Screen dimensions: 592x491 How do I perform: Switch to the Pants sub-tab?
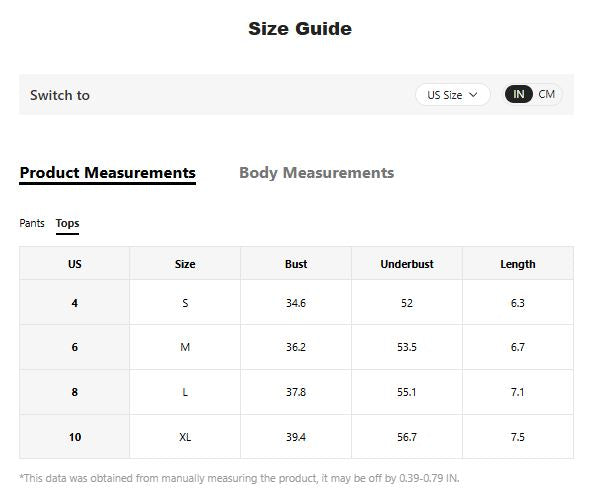pos(32,223)
